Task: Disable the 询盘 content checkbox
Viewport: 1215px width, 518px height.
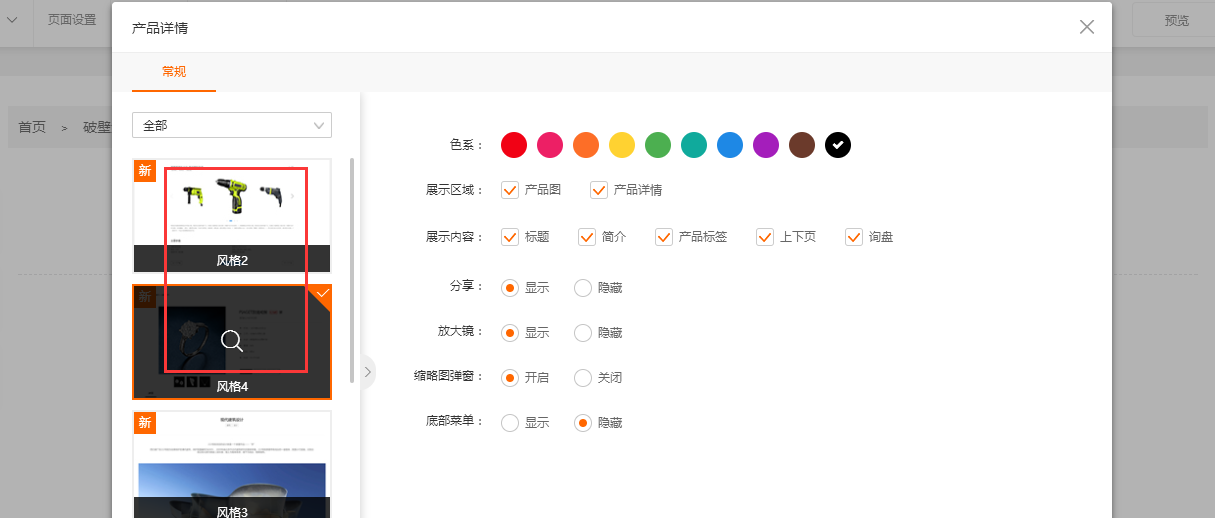Action: pyautogui.click(x=854, y=237)
